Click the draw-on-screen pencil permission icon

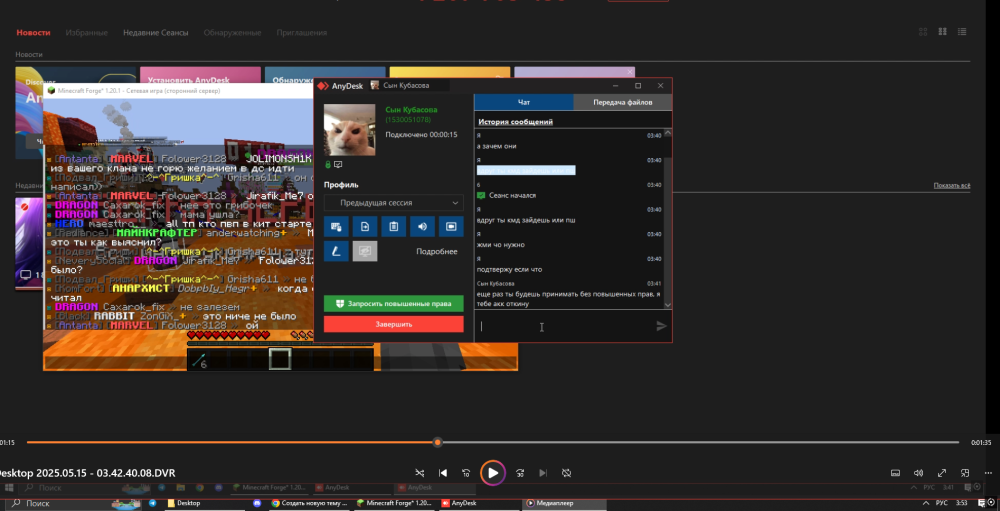(x=336, y=251)
